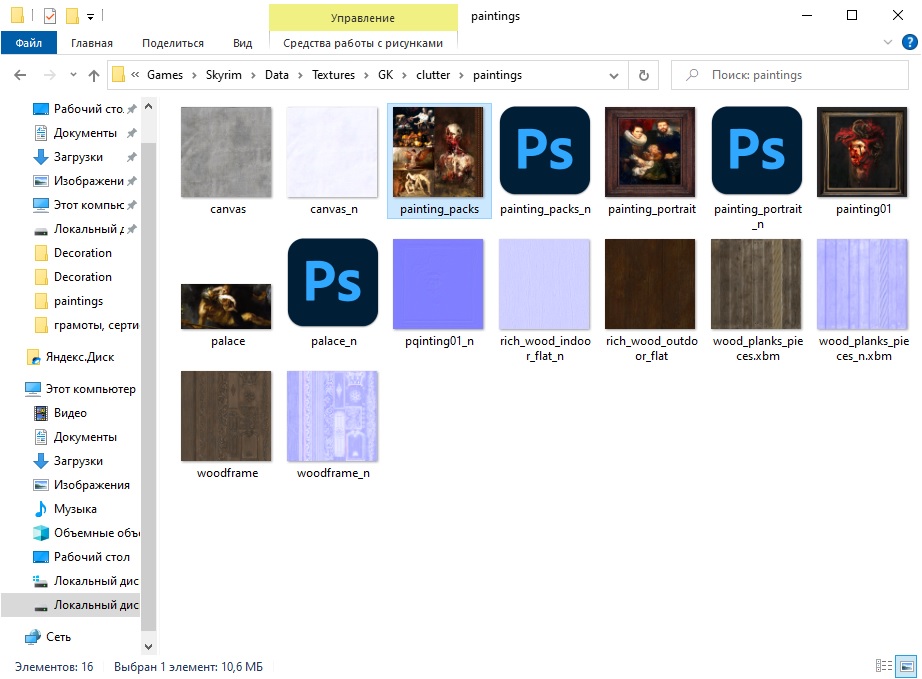Click the Поиск: paintings search box
Screen dimensions: 922x679
(x=790, y=75)
